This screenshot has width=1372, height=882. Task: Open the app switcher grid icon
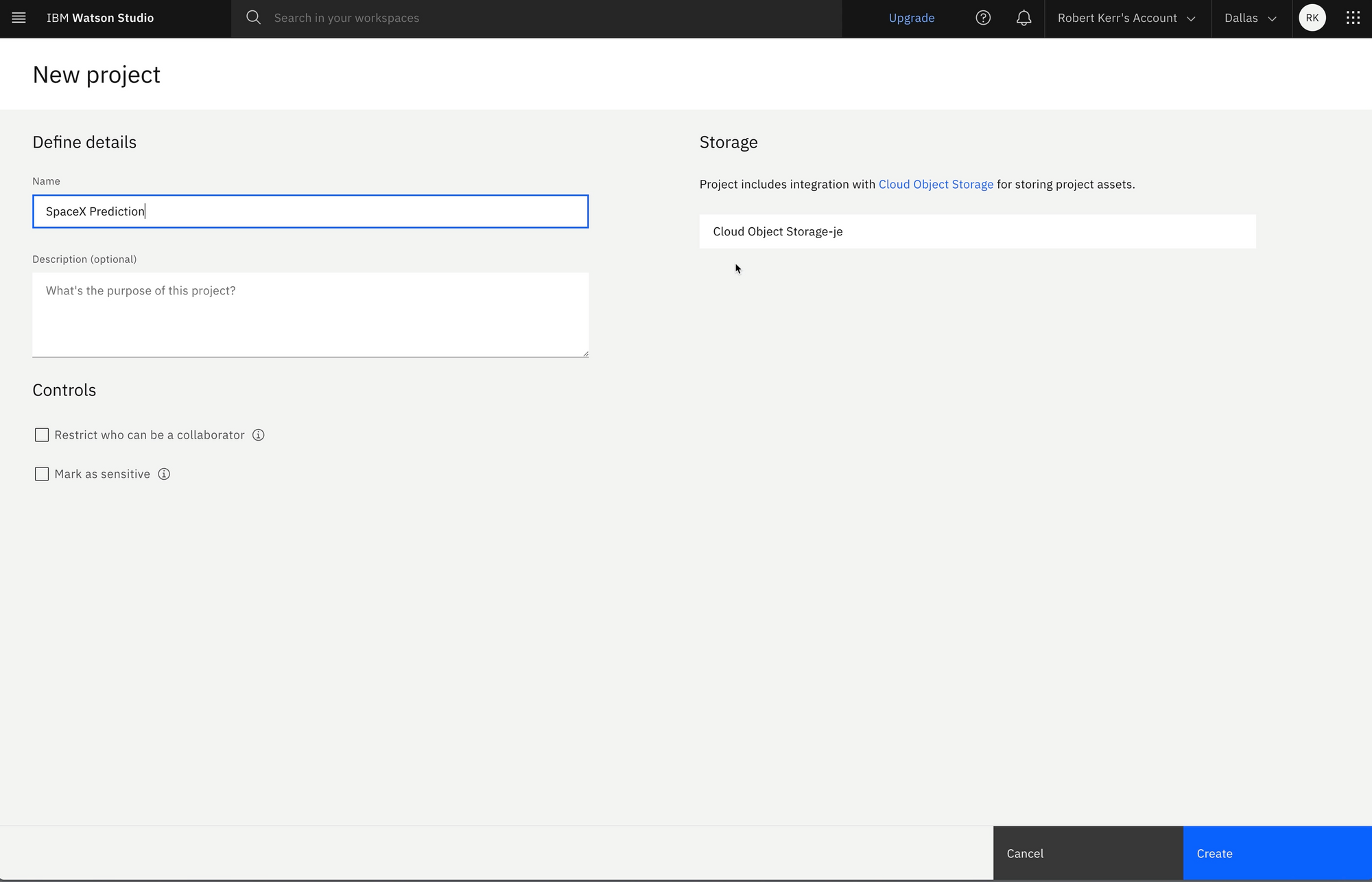point(1353,18)
